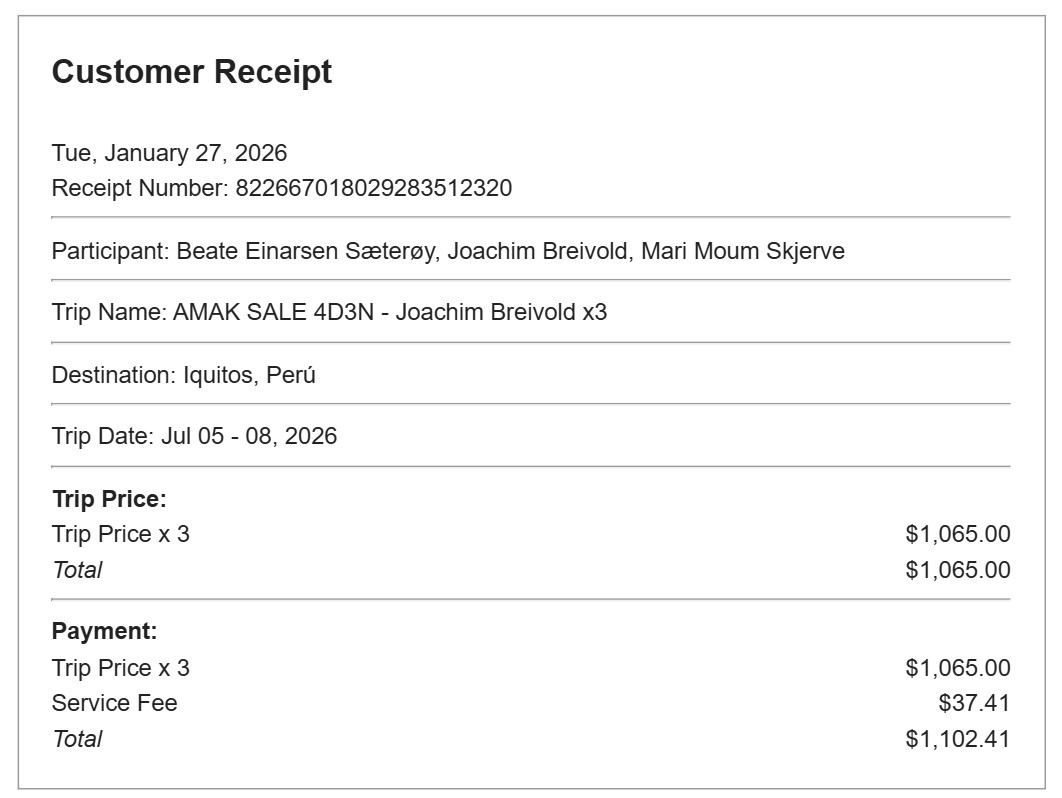This screenshot has height=798, width=1062.
Task: Click the bold Trip Price: section heading
Action: tap(109, 499)
